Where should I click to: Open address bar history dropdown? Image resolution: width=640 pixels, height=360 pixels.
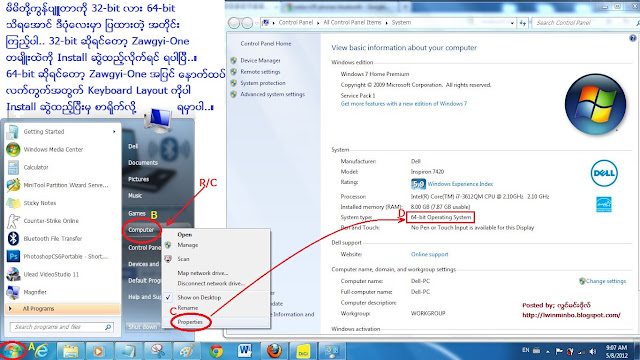click(x=512, y=23)
